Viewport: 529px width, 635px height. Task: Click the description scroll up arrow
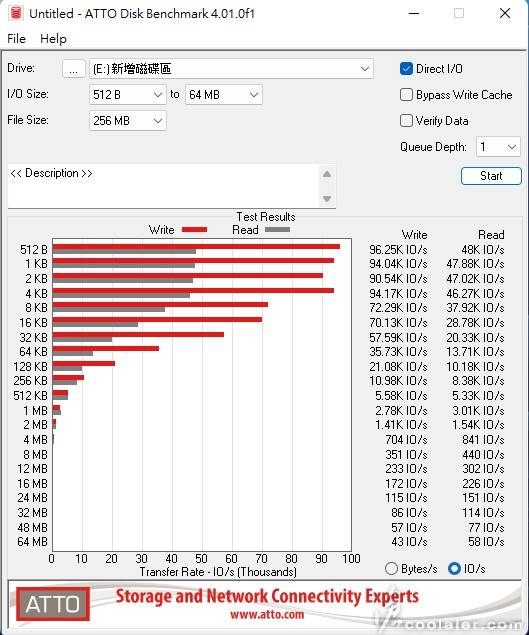[327, 174]
